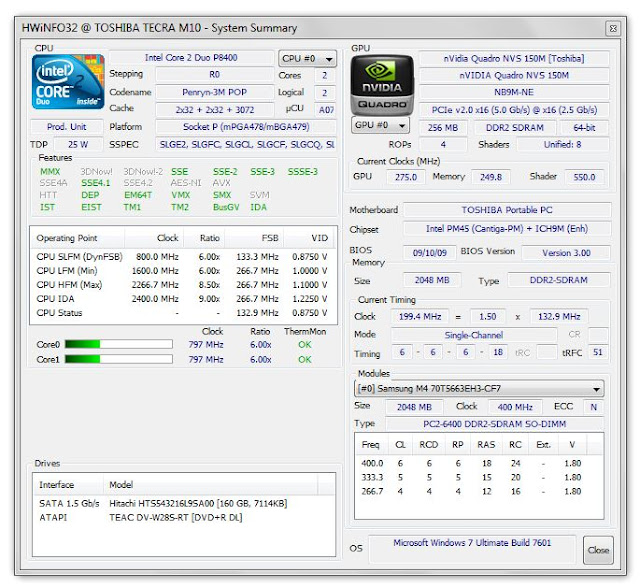The image size is (640, 588).
Task: Click the memory clock 199.4 MHz field
Action: click(x=420, y=317)
